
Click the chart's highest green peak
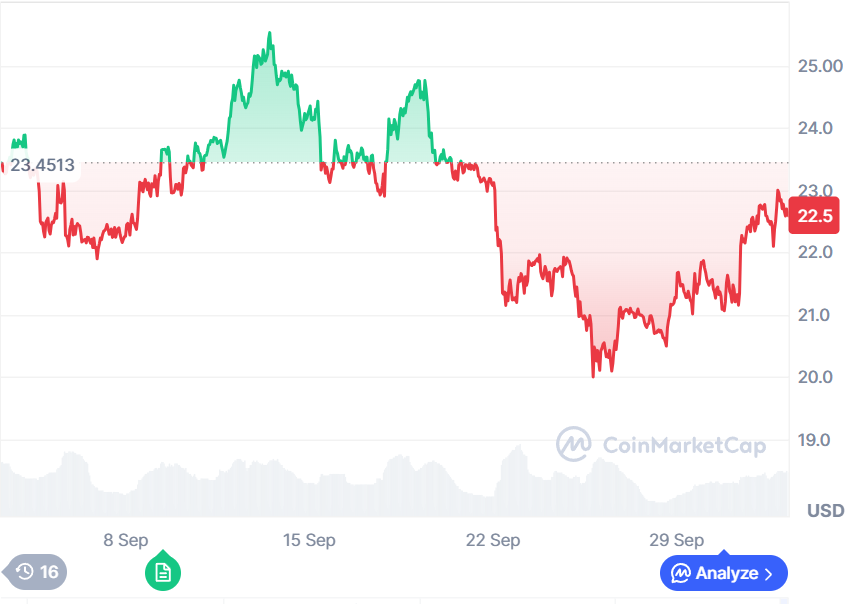pyautogui.click(x=269, y=35)
